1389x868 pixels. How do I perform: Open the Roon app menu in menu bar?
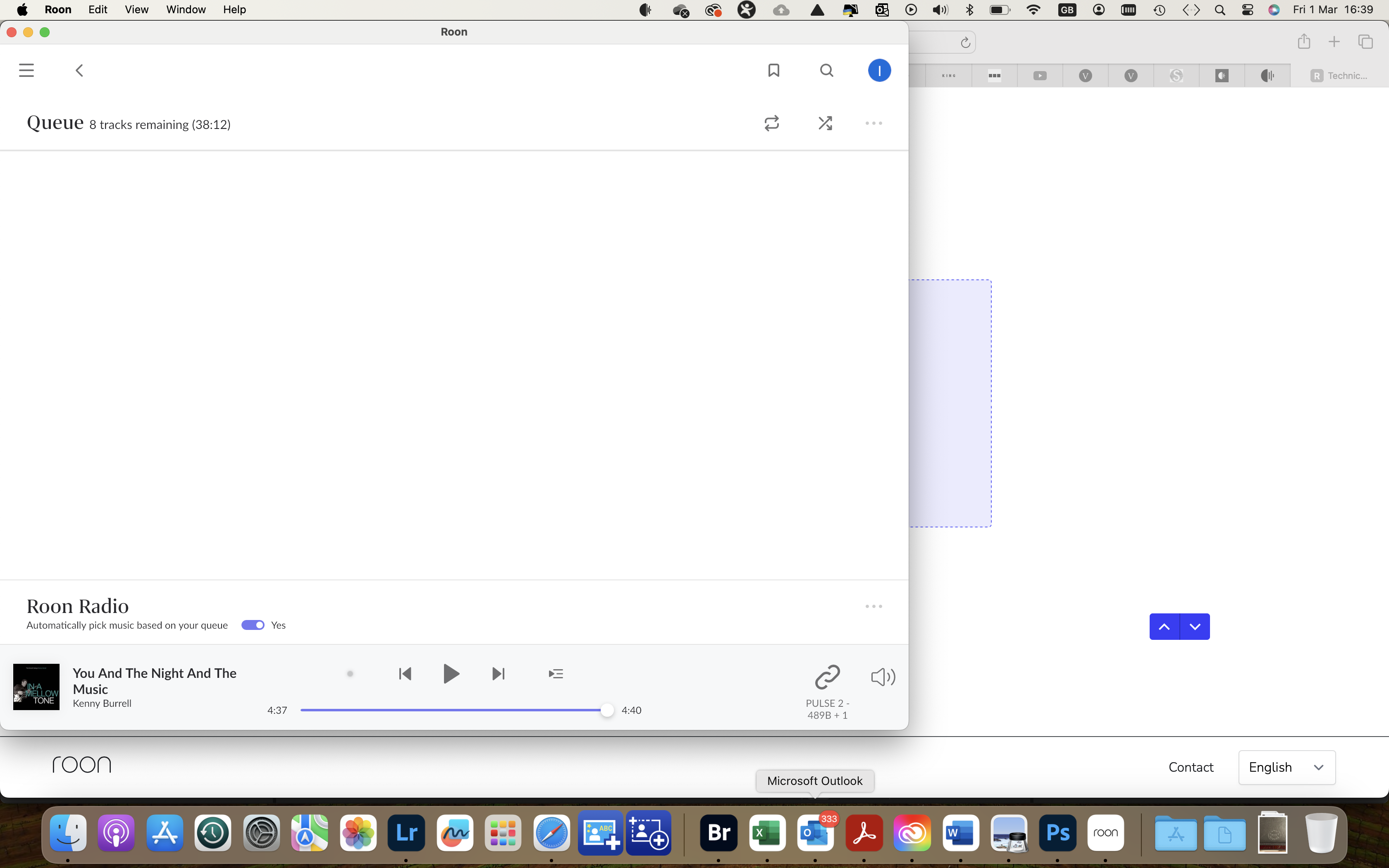tap(58, 10)
